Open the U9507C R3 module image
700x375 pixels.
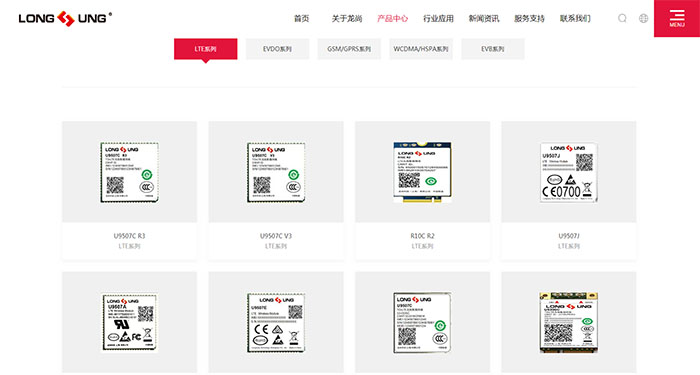129,172
